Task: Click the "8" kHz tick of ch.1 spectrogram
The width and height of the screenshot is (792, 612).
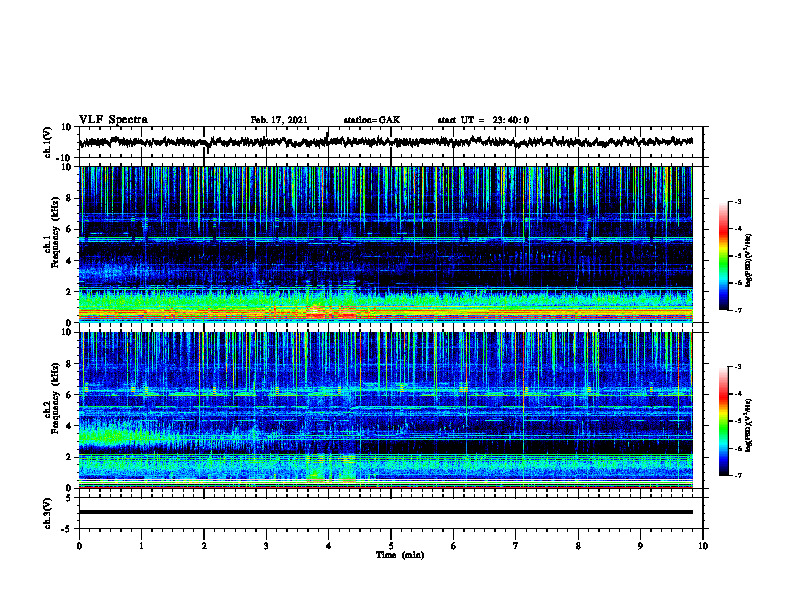Action: (69, 198)
